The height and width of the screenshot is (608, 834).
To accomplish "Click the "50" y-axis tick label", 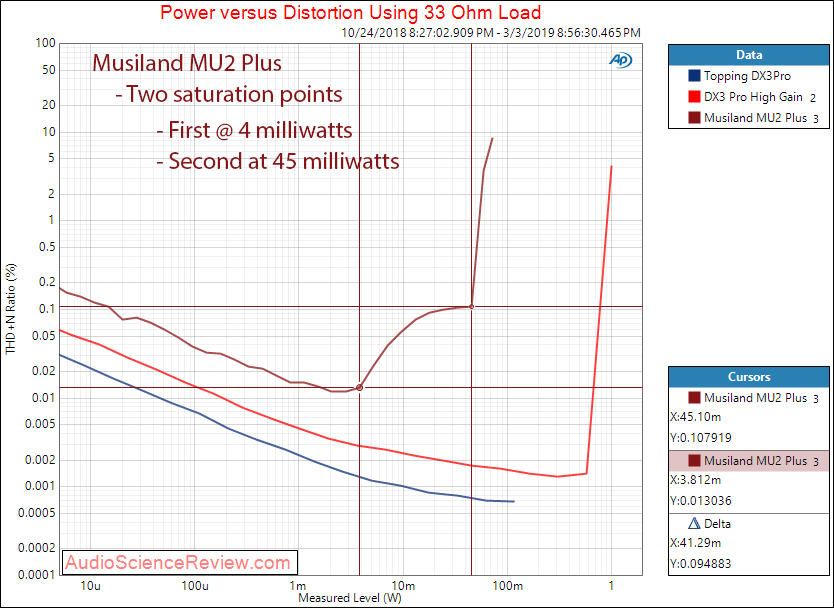I will tap(49, 70).
